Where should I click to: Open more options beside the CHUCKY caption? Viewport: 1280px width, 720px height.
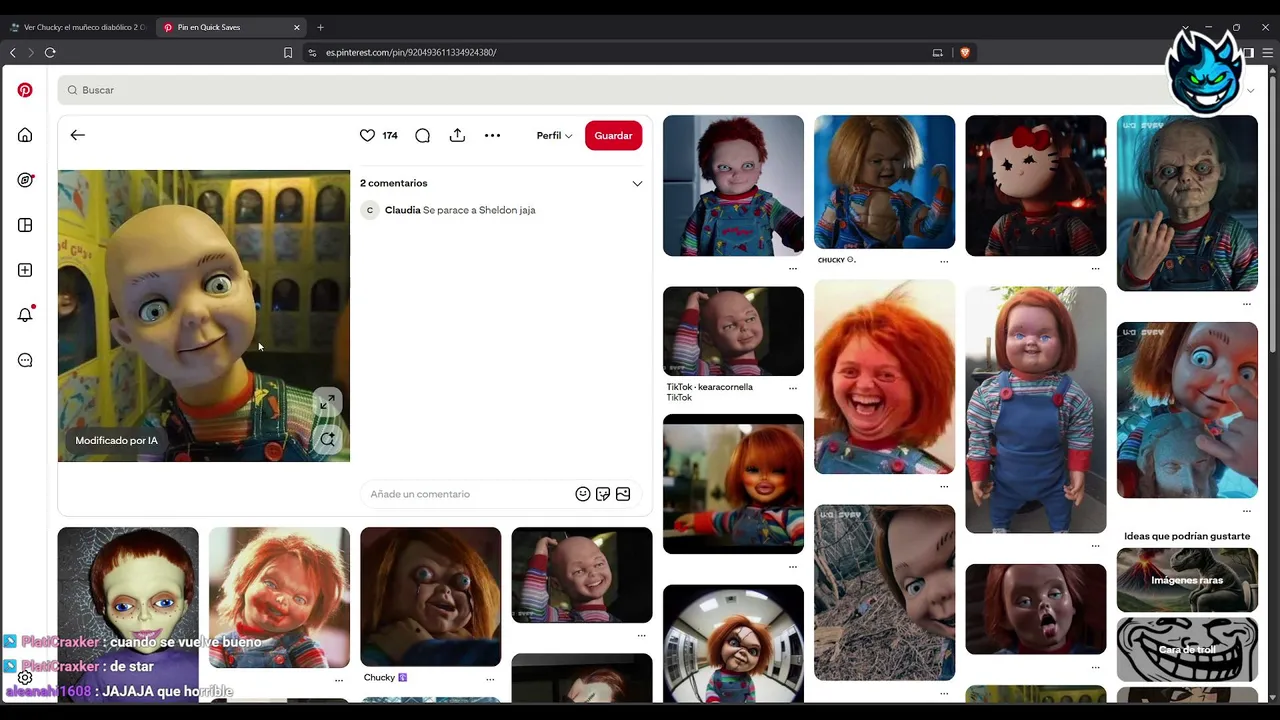944,261
